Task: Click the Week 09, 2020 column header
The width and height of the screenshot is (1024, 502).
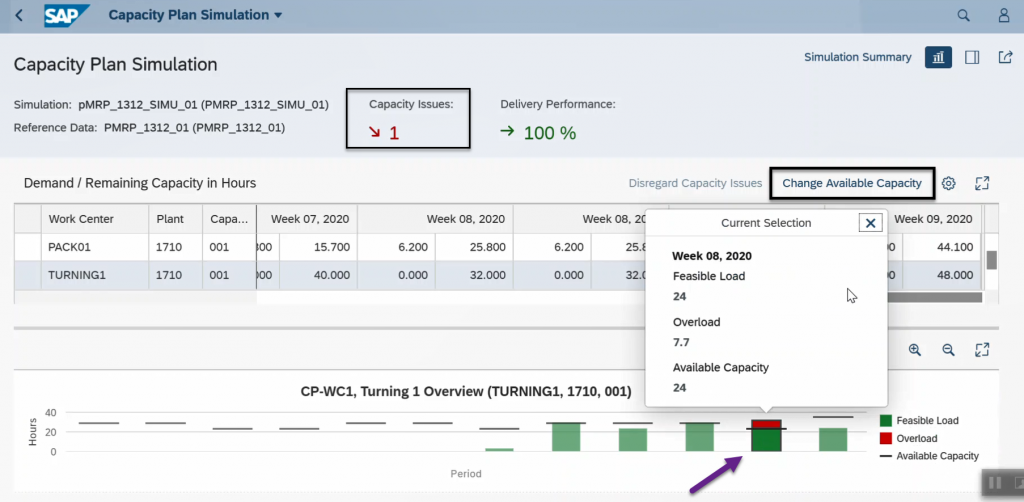Action: (x=933, y=219)
